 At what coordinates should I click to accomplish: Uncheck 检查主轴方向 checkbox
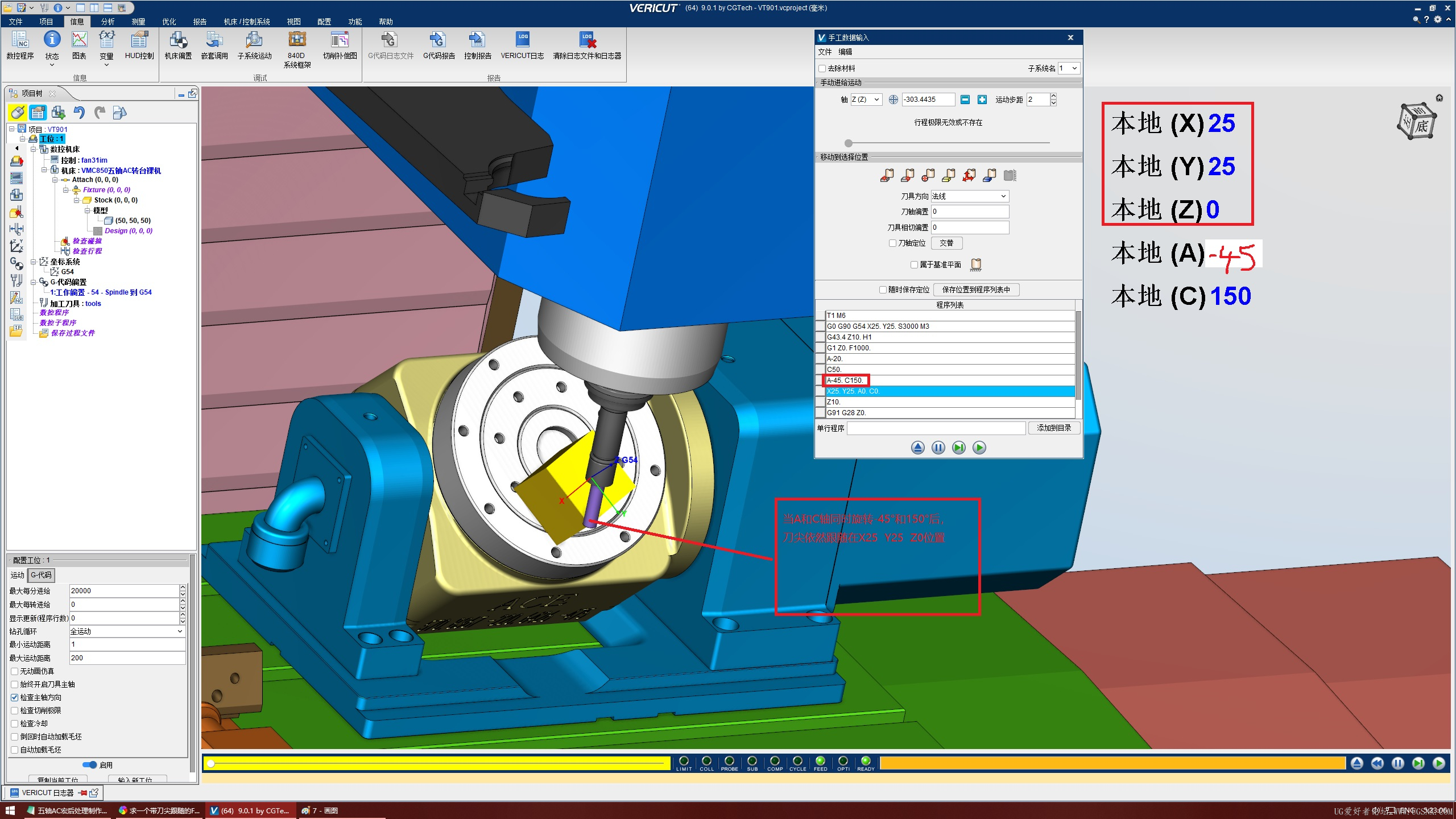(x=15, y=697)
